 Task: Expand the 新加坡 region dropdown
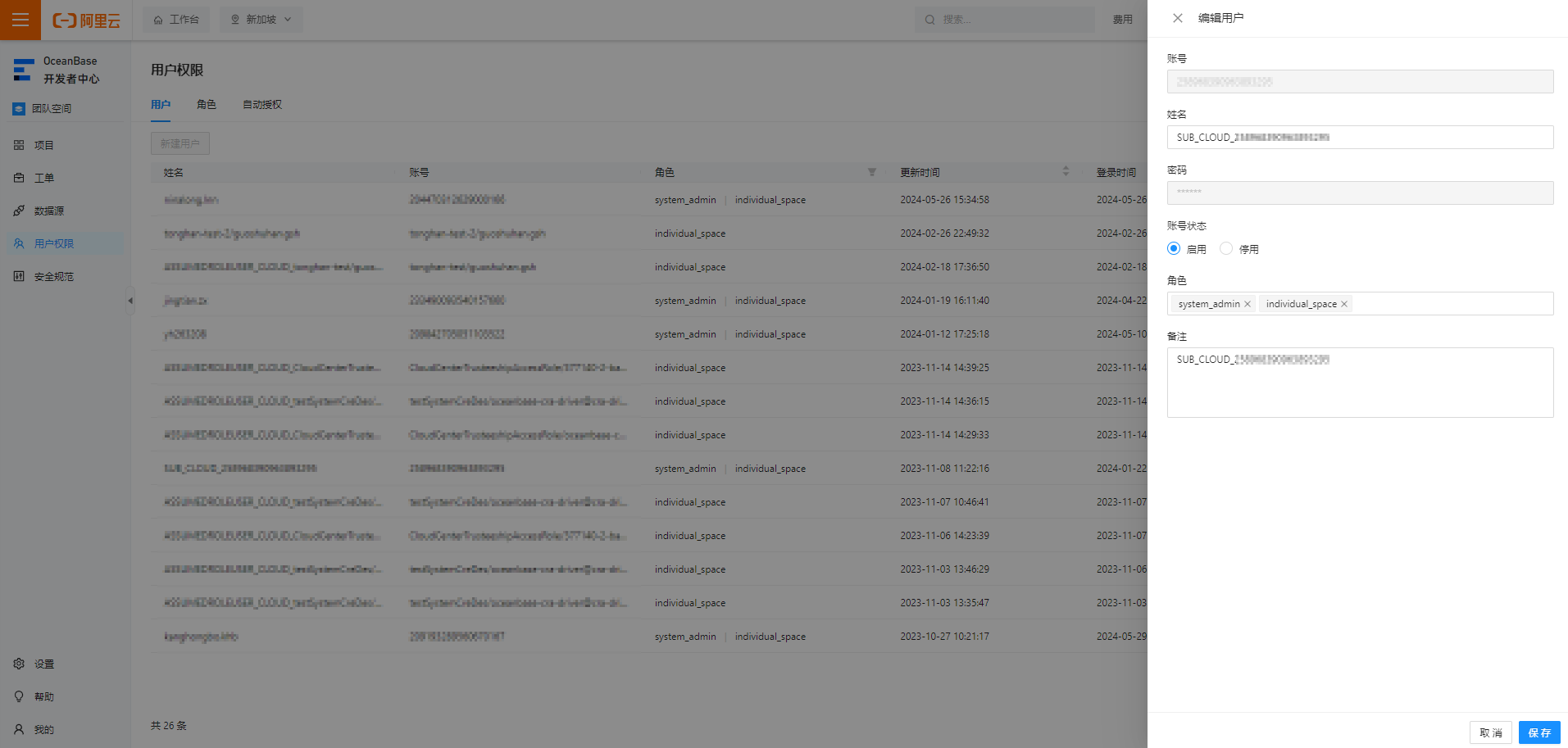[261, 20]
